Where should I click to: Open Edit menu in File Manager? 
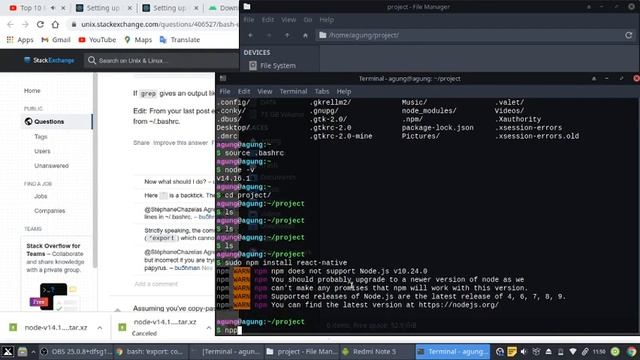(268, 20)
